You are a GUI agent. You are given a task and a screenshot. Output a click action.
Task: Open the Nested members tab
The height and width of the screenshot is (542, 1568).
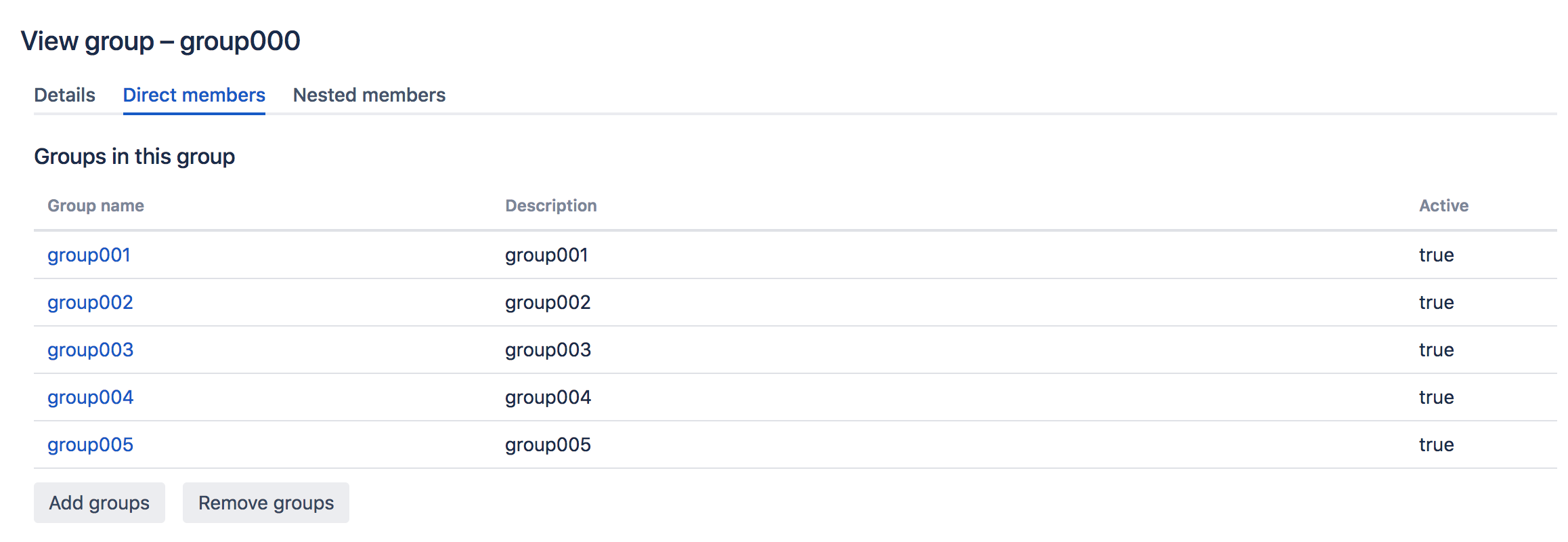pos(369,95)
